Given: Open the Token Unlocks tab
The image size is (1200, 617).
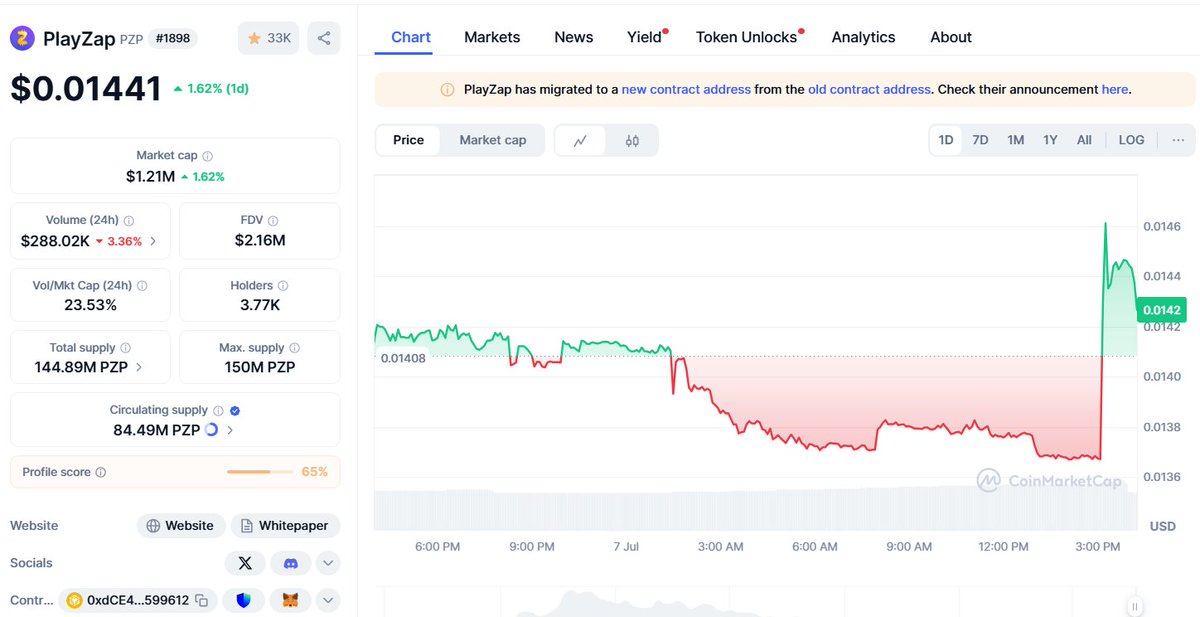Looking at the screenshot, I should pos(747,37).
